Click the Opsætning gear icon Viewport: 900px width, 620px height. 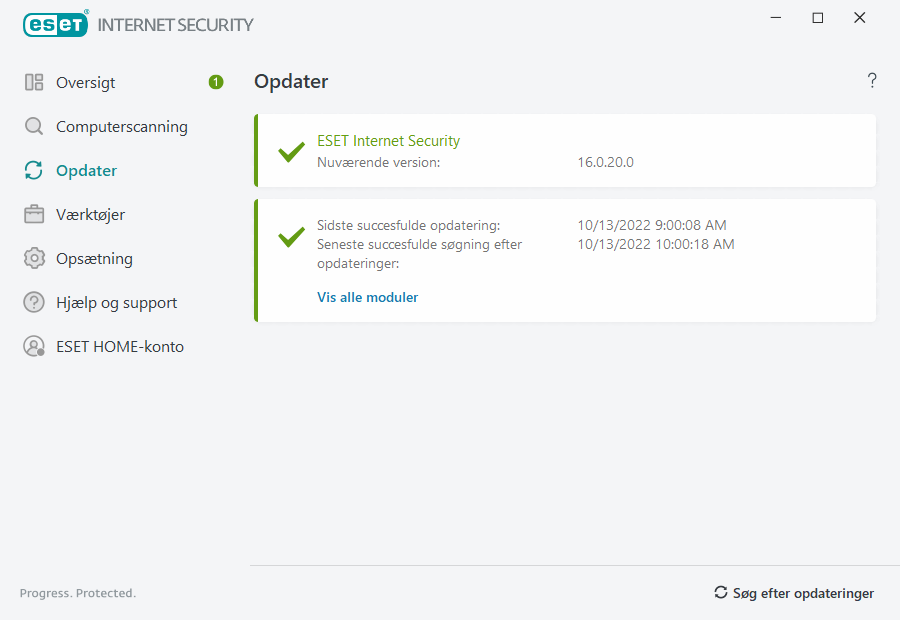click(x=34, y=259)
